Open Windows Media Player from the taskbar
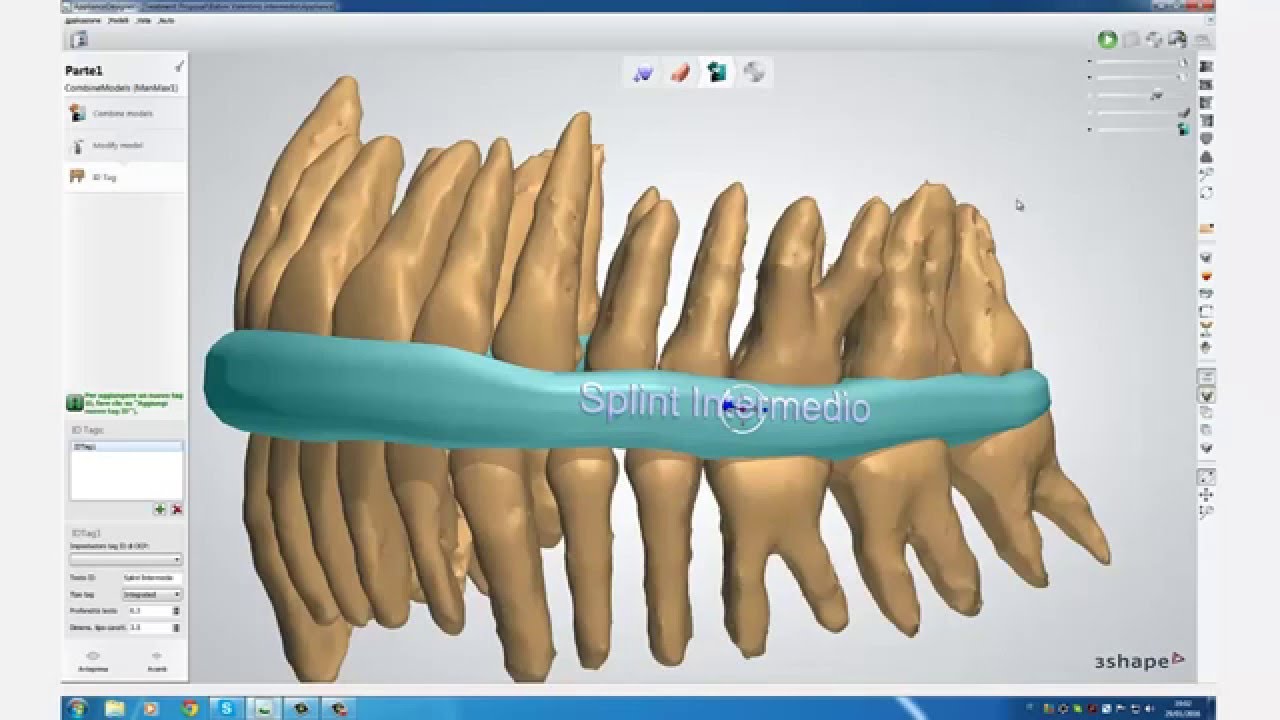The height and width of the screenshot is (720, 1280). click(x=151, y=708)
